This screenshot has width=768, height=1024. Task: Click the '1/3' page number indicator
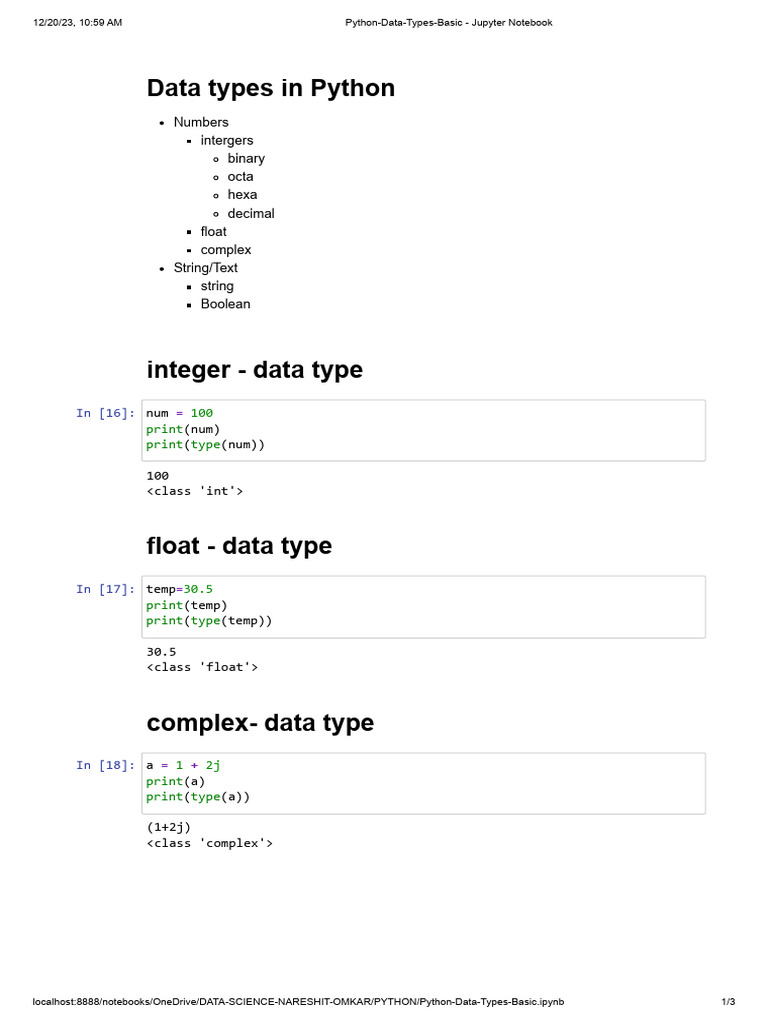point(728,1002)
